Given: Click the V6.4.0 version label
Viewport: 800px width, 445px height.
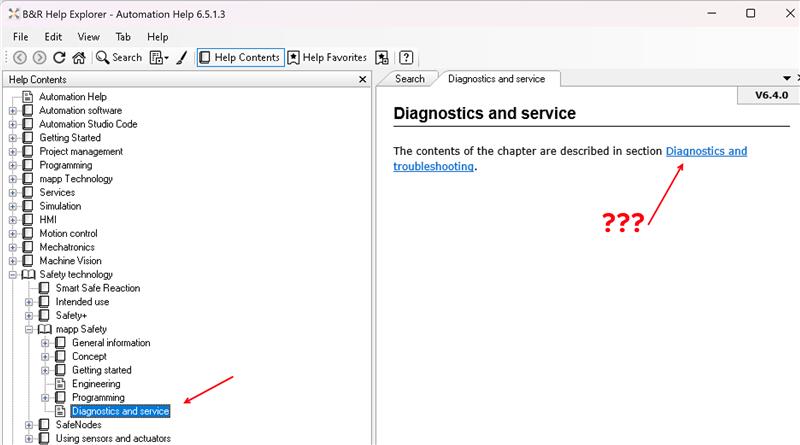Looking at the screenshot, I should click(771, 95).
